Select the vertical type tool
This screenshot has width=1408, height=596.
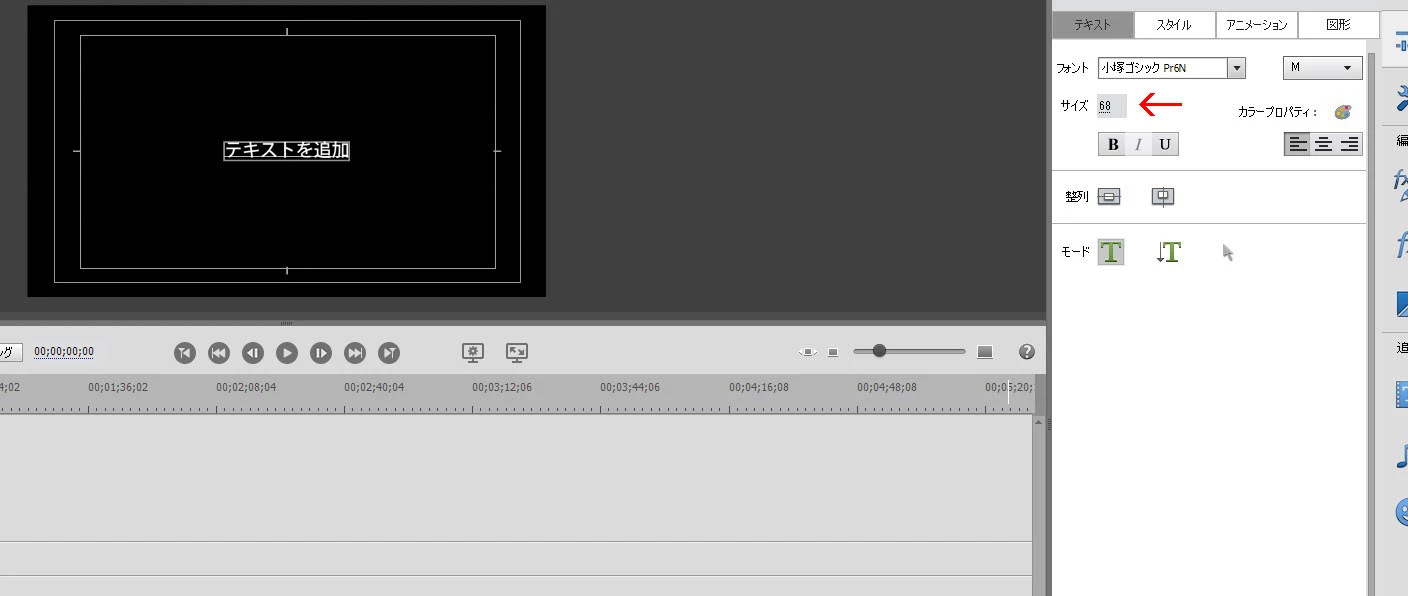click(x=1168, y=252)
